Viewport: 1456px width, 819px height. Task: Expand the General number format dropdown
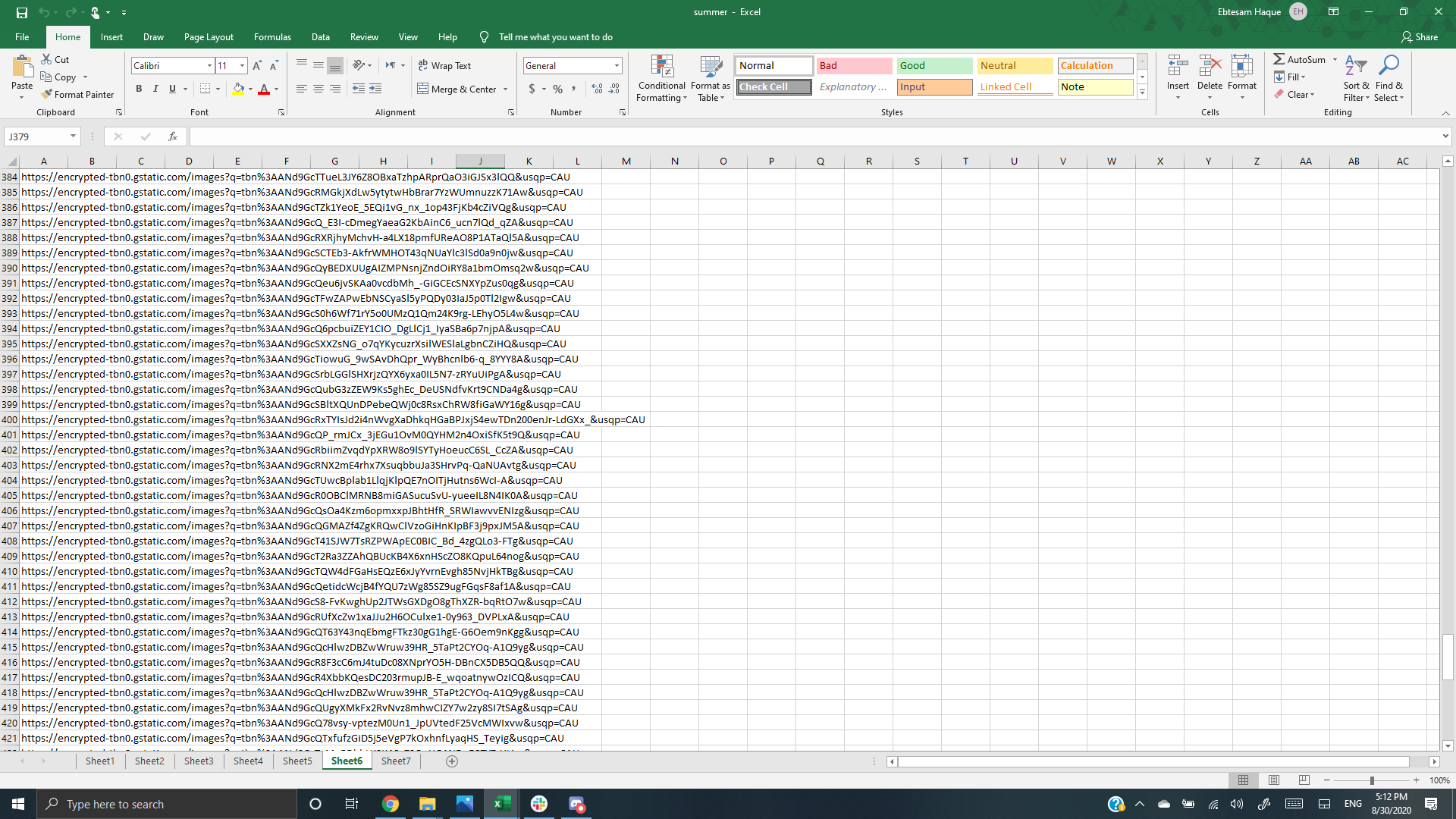(617, 66)
